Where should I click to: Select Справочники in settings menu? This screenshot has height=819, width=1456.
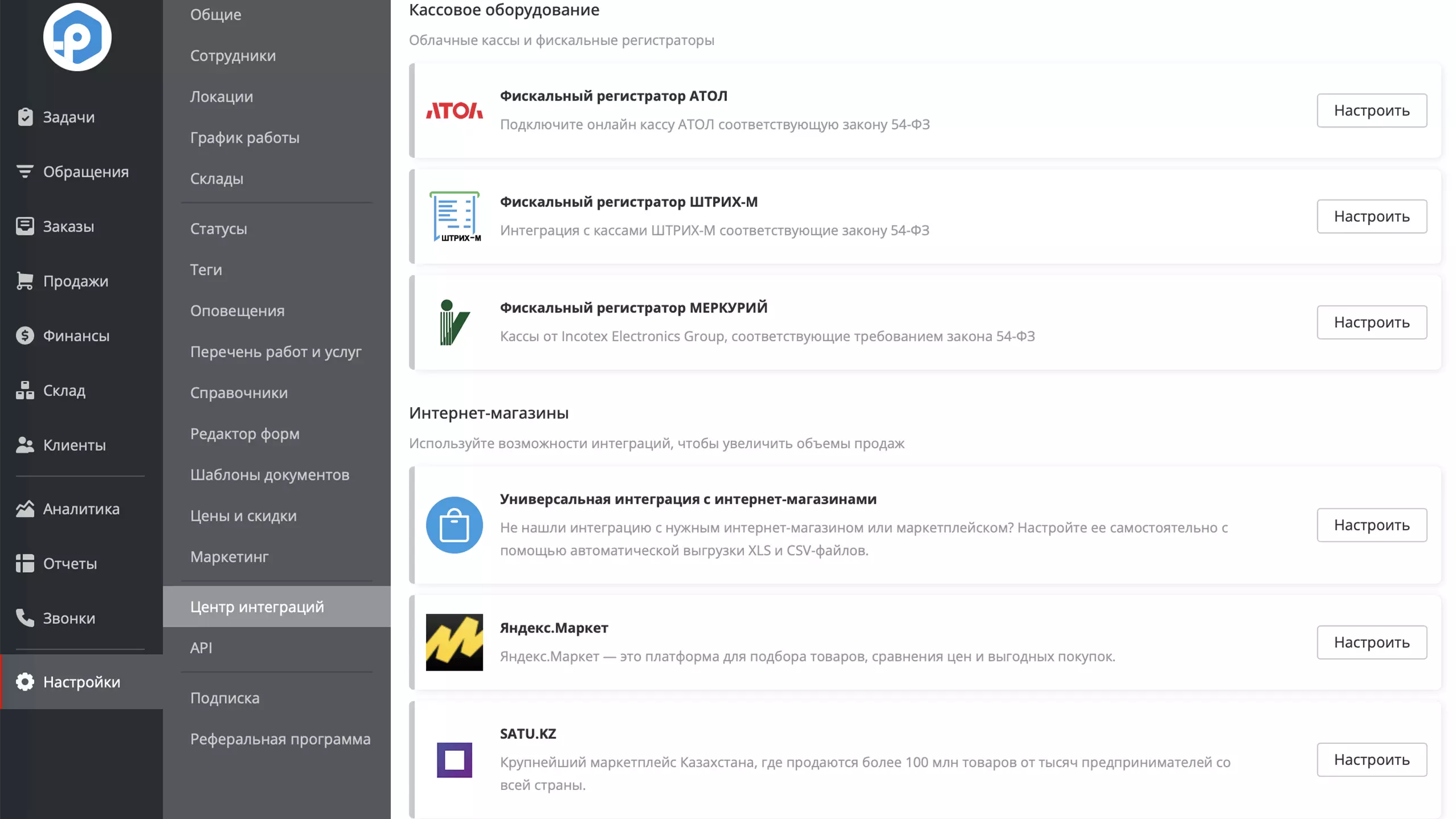(276, 392)
